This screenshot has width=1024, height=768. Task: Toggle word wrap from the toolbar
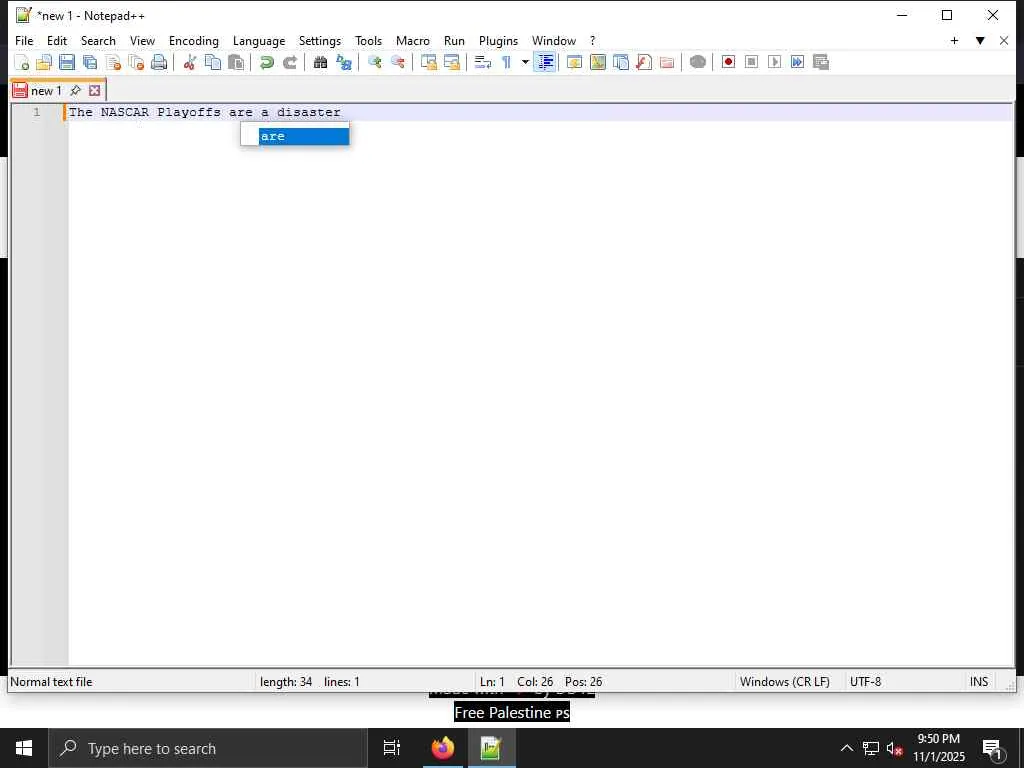coord(483,62)
